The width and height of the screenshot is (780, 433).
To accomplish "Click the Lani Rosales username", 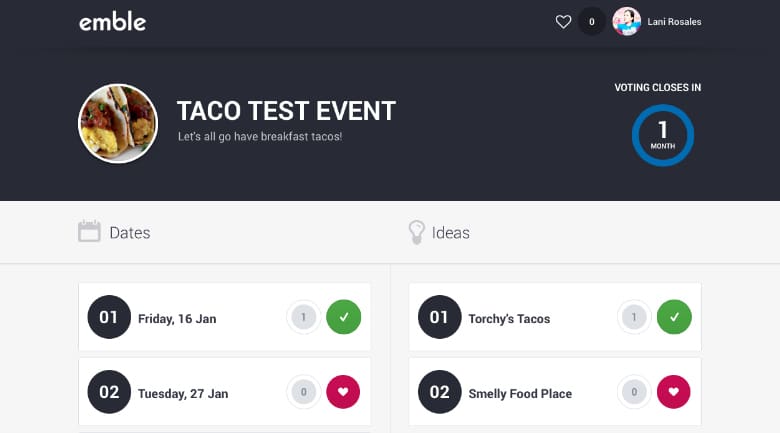I will pos(674,22).
